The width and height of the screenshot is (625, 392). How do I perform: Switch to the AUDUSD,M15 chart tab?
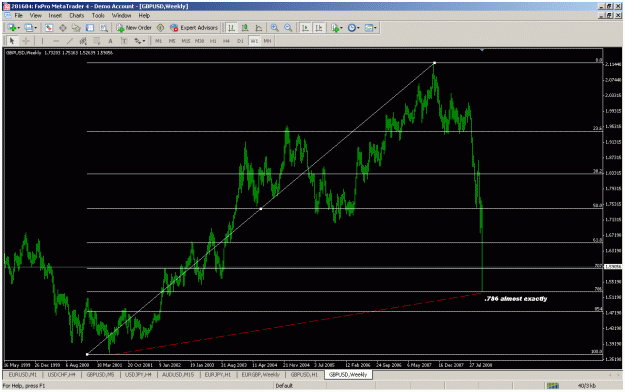(x=178, y=375)
